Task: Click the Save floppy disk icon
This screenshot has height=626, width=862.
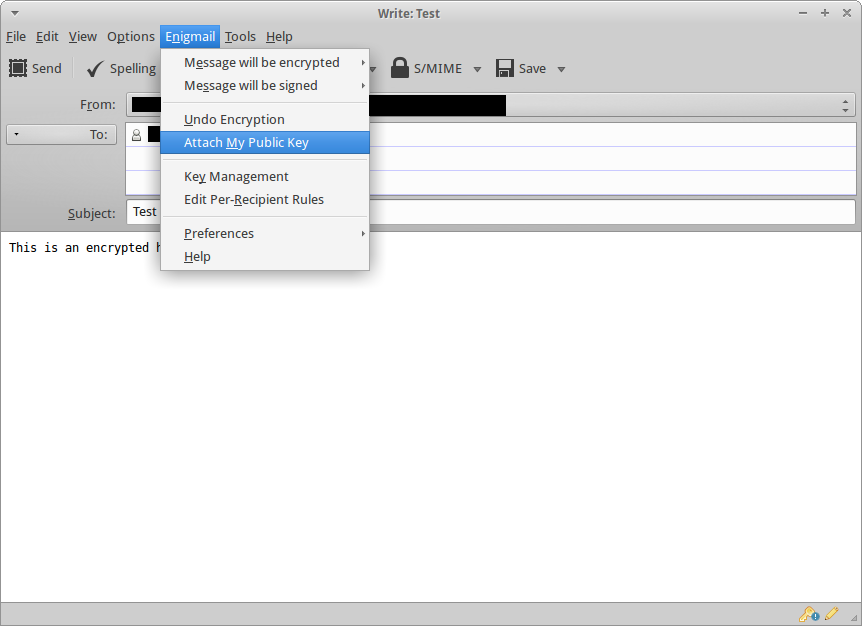Action: point(505,68)
